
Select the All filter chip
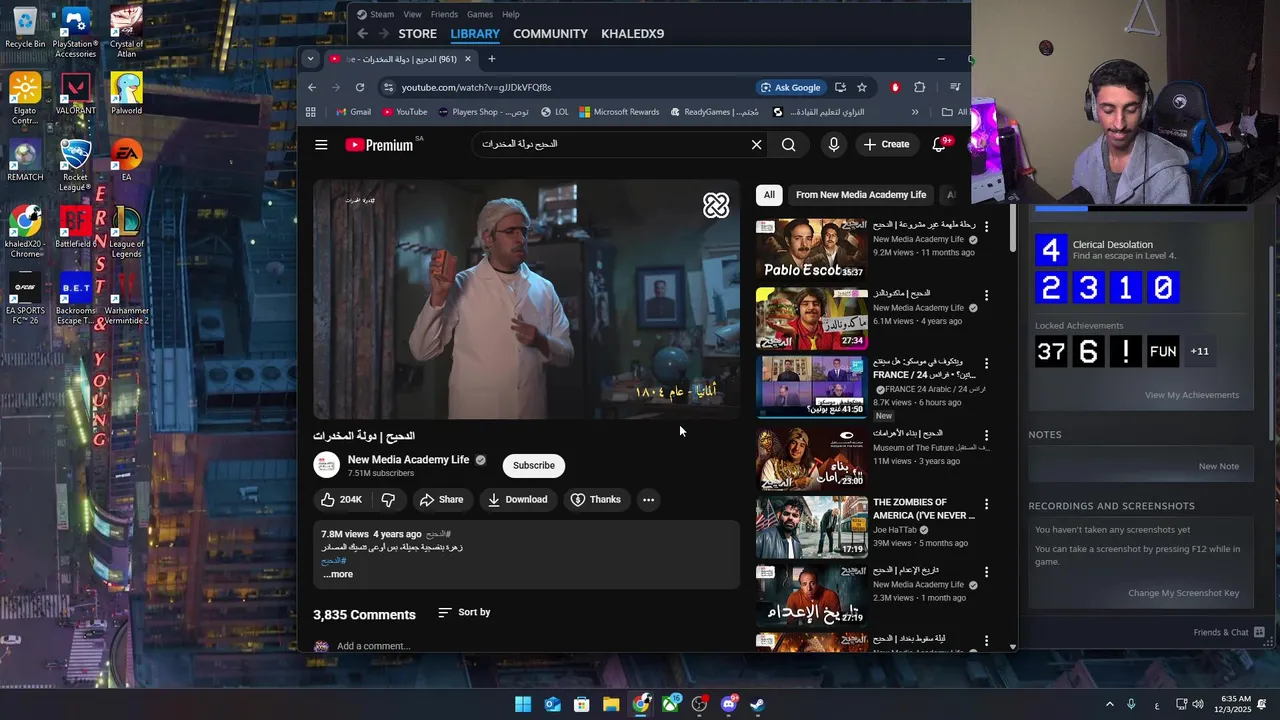pyautogui.click(x=769, y=195)
